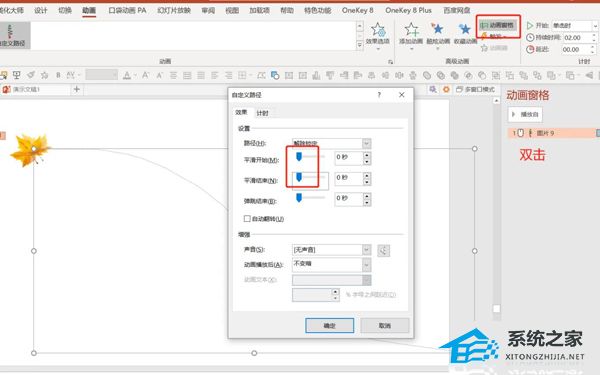Open the 设计 design ribbon tab
The image size is (600, 375).
41,10
